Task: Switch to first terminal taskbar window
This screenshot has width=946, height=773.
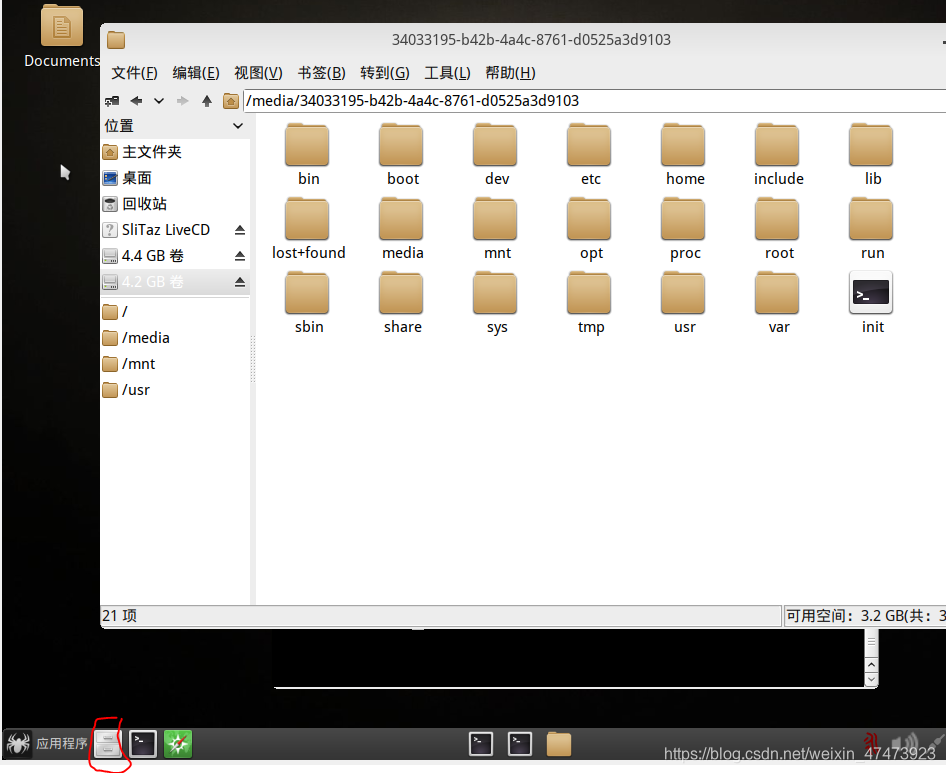Action: [x=481, y=744]
